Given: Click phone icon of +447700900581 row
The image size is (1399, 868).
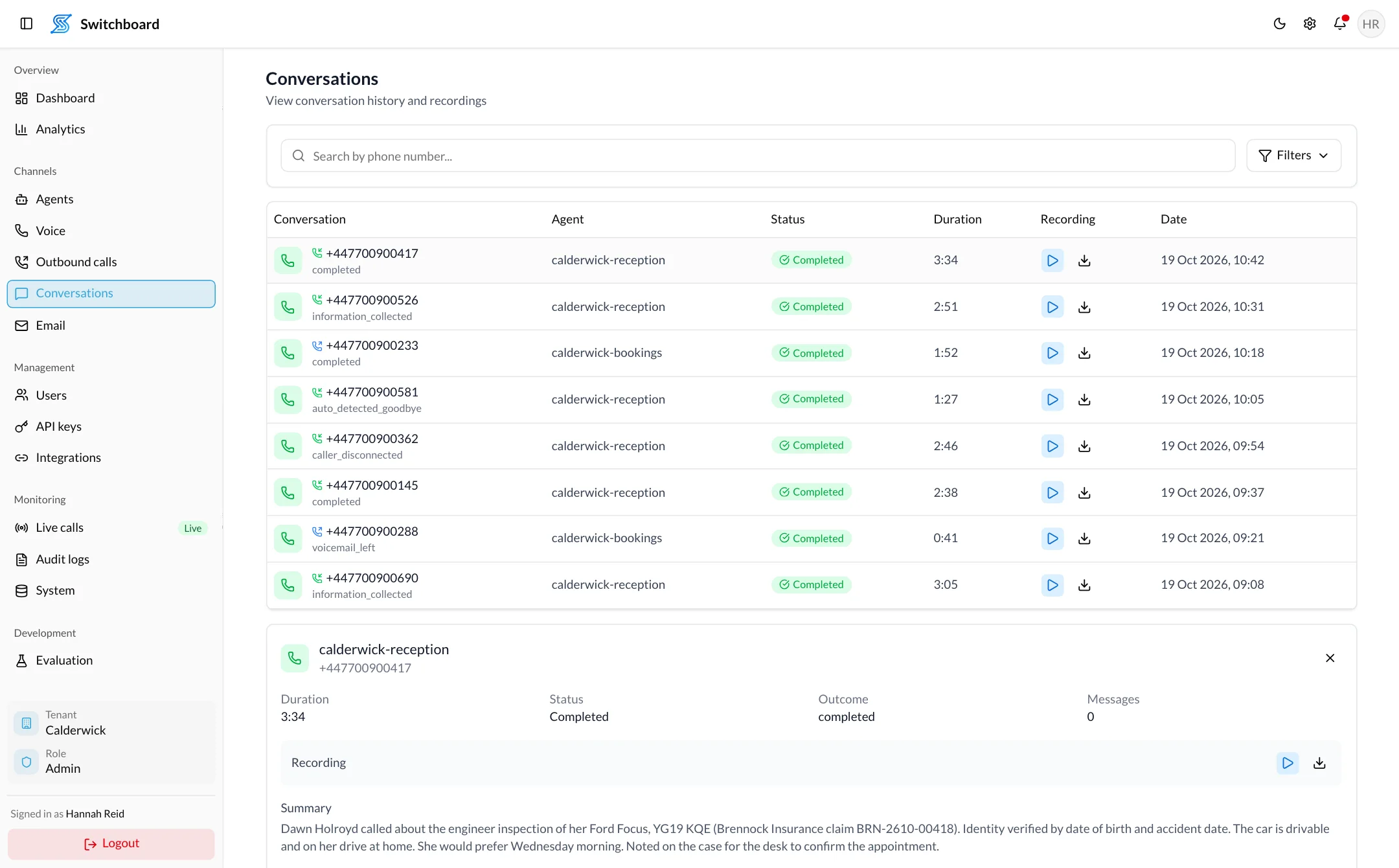Looking at the screenshot, I should pos(288,400).
